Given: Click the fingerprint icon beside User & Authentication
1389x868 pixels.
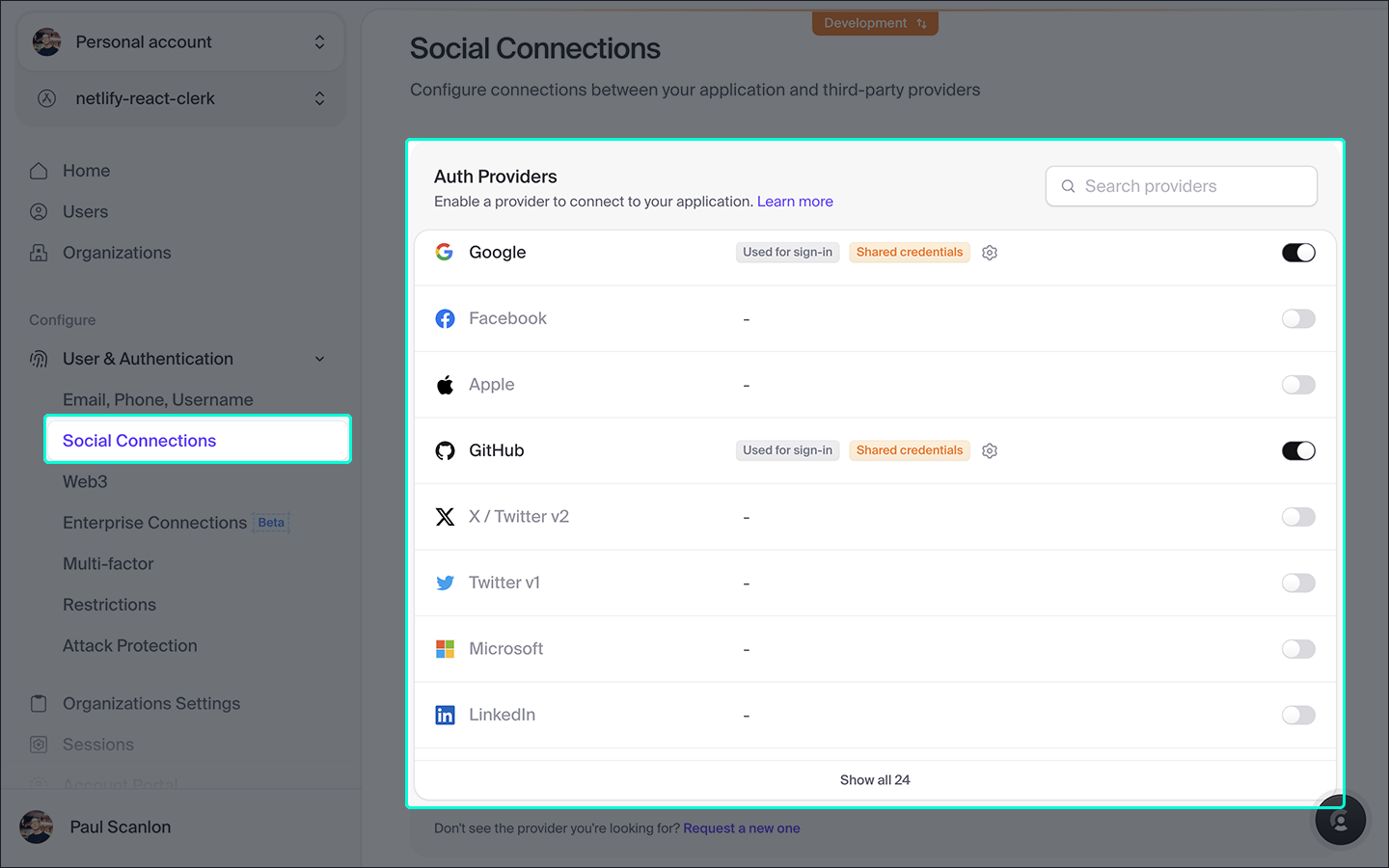Looking at the screenshot, I should pos(39,359).
